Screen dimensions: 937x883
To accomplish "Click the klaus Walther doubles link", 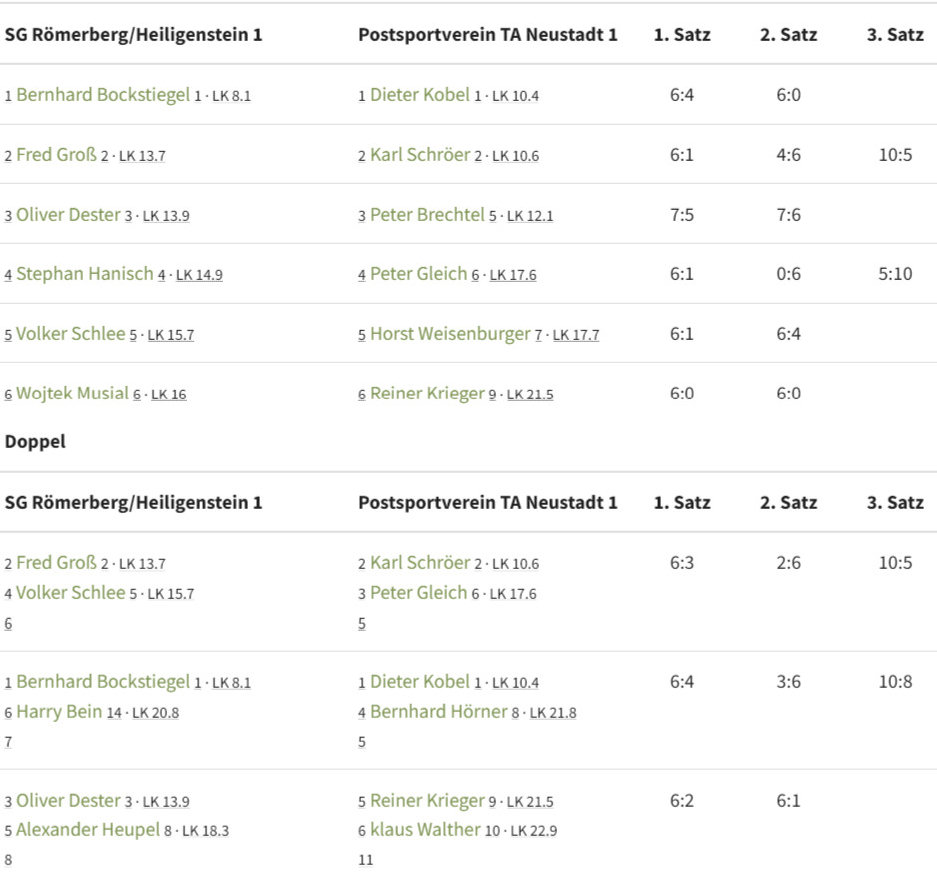I will point(425,829).
